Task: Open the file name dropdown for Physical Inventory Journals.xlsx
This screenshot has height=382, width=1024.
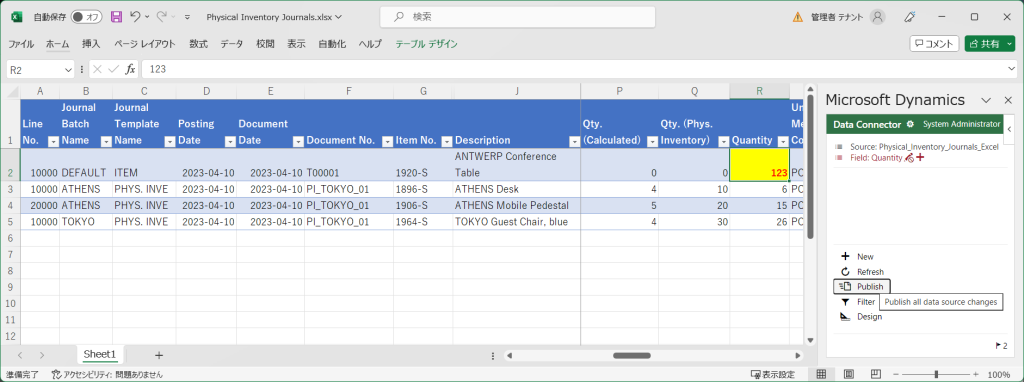Action: coord(338,17)
